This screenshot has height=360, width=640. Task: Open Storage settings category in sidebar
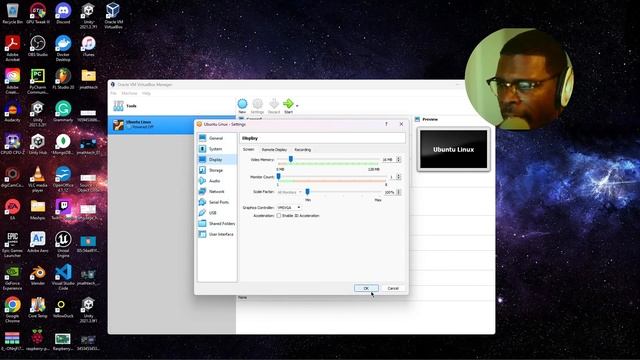click(x=216, y=170)
